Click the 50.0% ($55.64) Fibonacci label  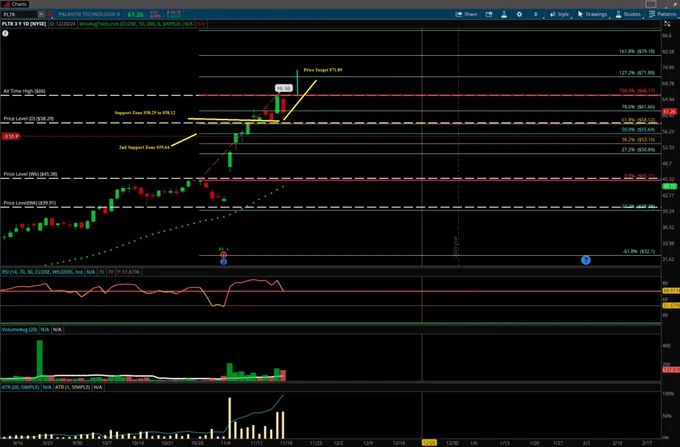click(638, 130)
